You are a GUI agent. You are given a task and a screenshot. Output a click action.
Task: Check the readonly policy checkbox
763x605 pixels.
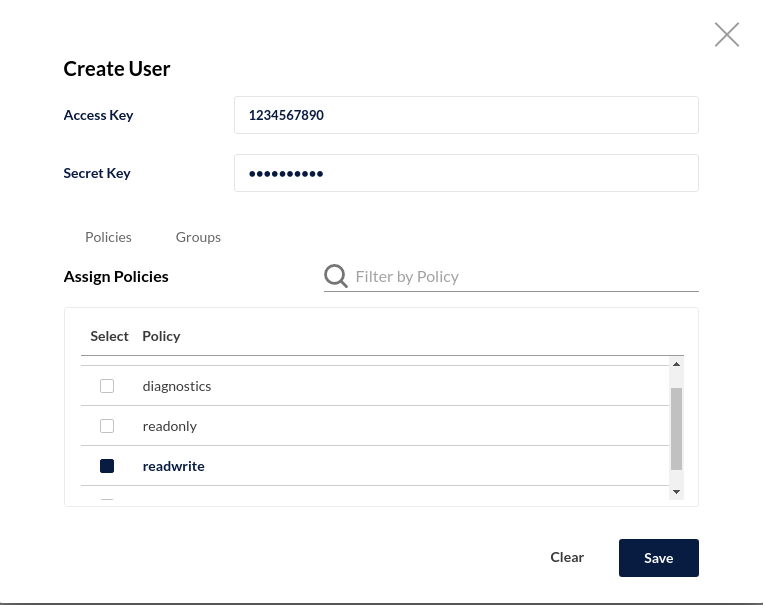[x=107, y=426]
